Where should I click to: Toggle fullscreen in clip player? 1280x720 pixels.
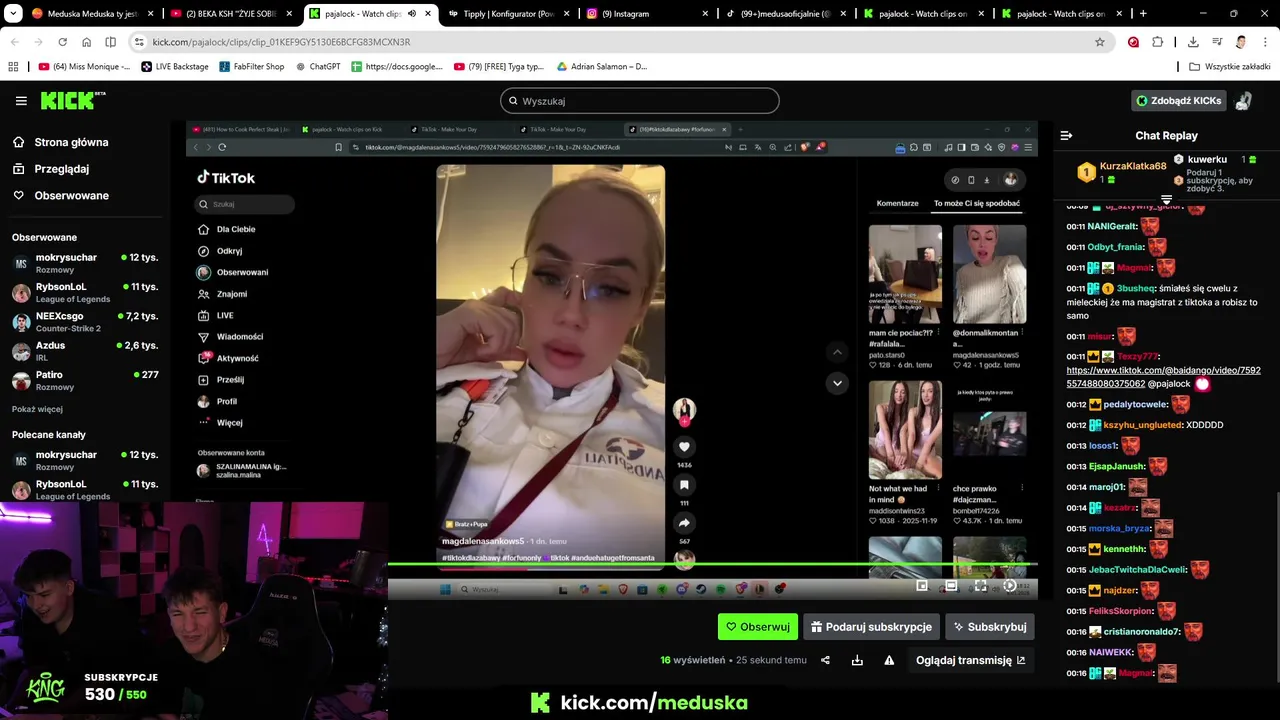pos(981,586)
